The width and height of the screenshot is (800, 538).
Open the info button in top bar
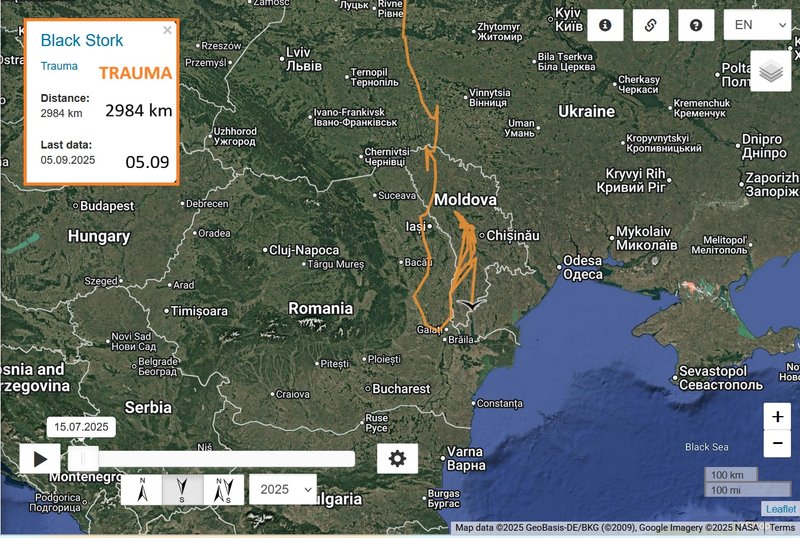[x=605, y=25]
